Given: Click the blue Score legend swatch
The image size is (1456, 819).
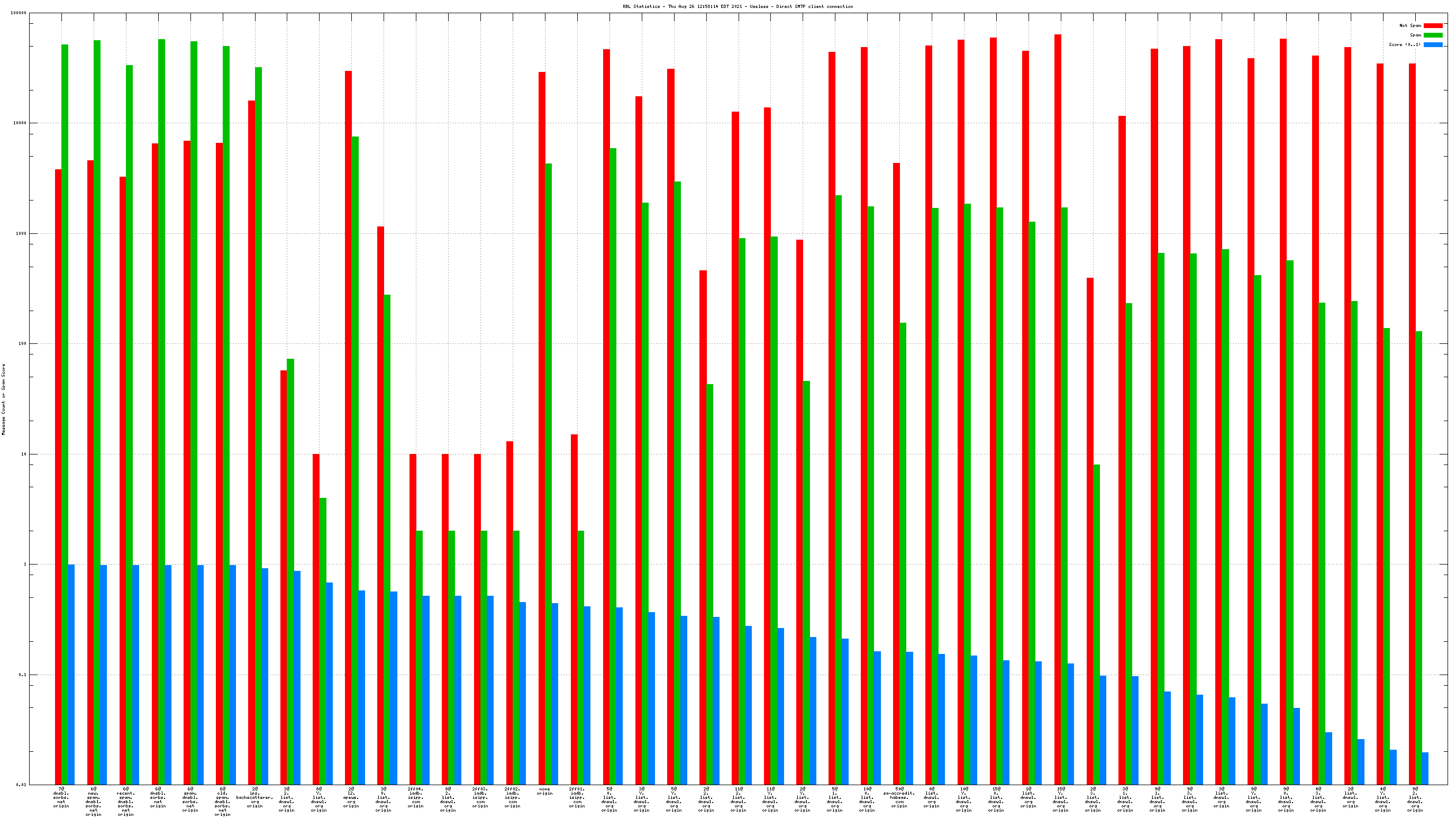Looking at the screenshot, I should [1433, 44].
